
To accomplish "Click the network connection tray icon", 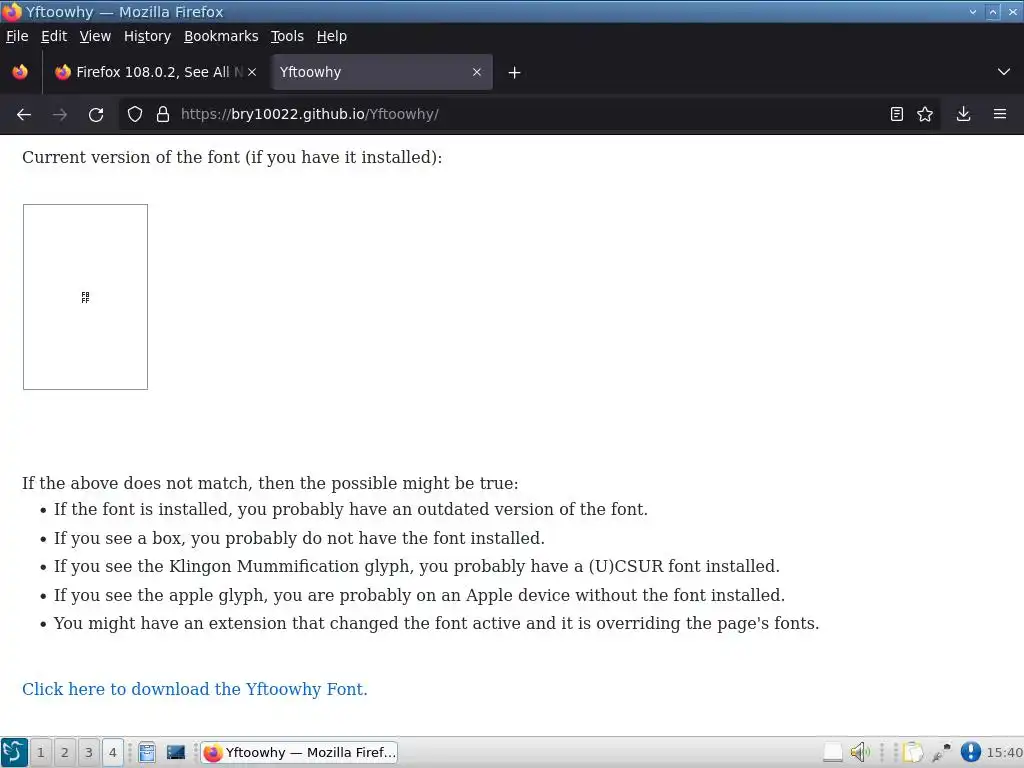I will [941, 752].
